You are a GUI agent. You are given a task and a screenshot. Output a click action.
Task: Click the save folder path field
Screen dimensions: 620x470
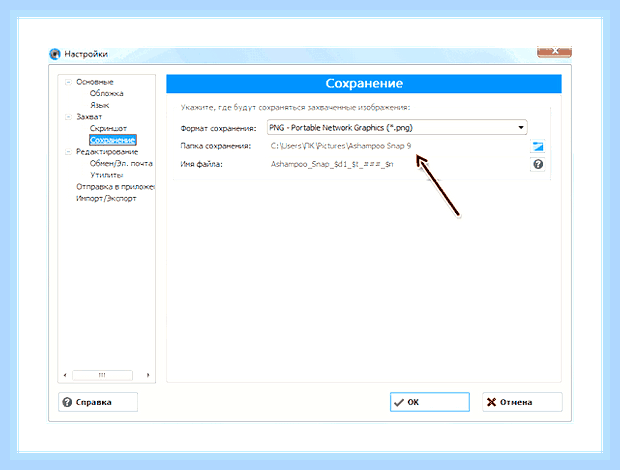point(397,146)
